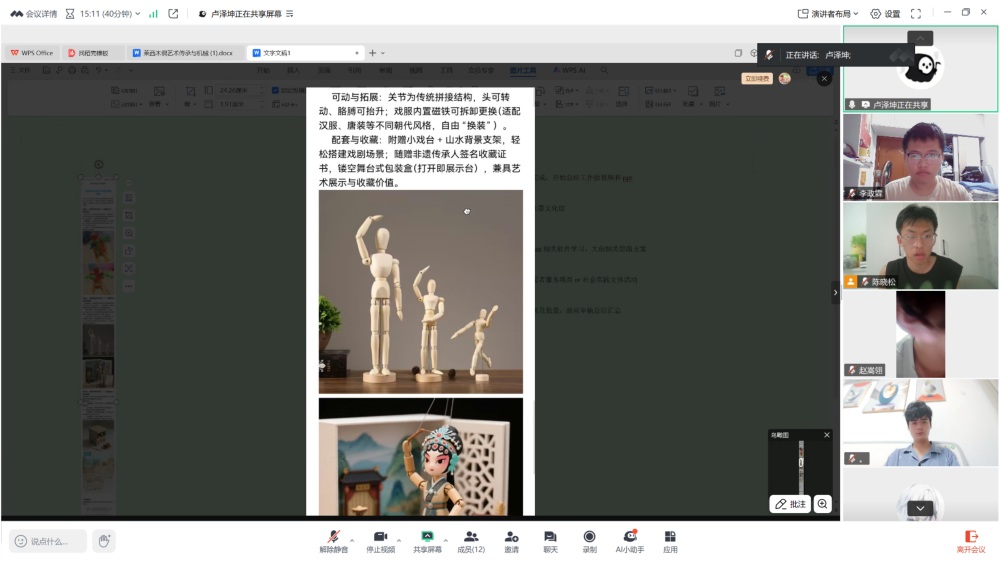1000x562 pixels.
Task: Start recording with 录制 icon
Action: coord(589,540)
